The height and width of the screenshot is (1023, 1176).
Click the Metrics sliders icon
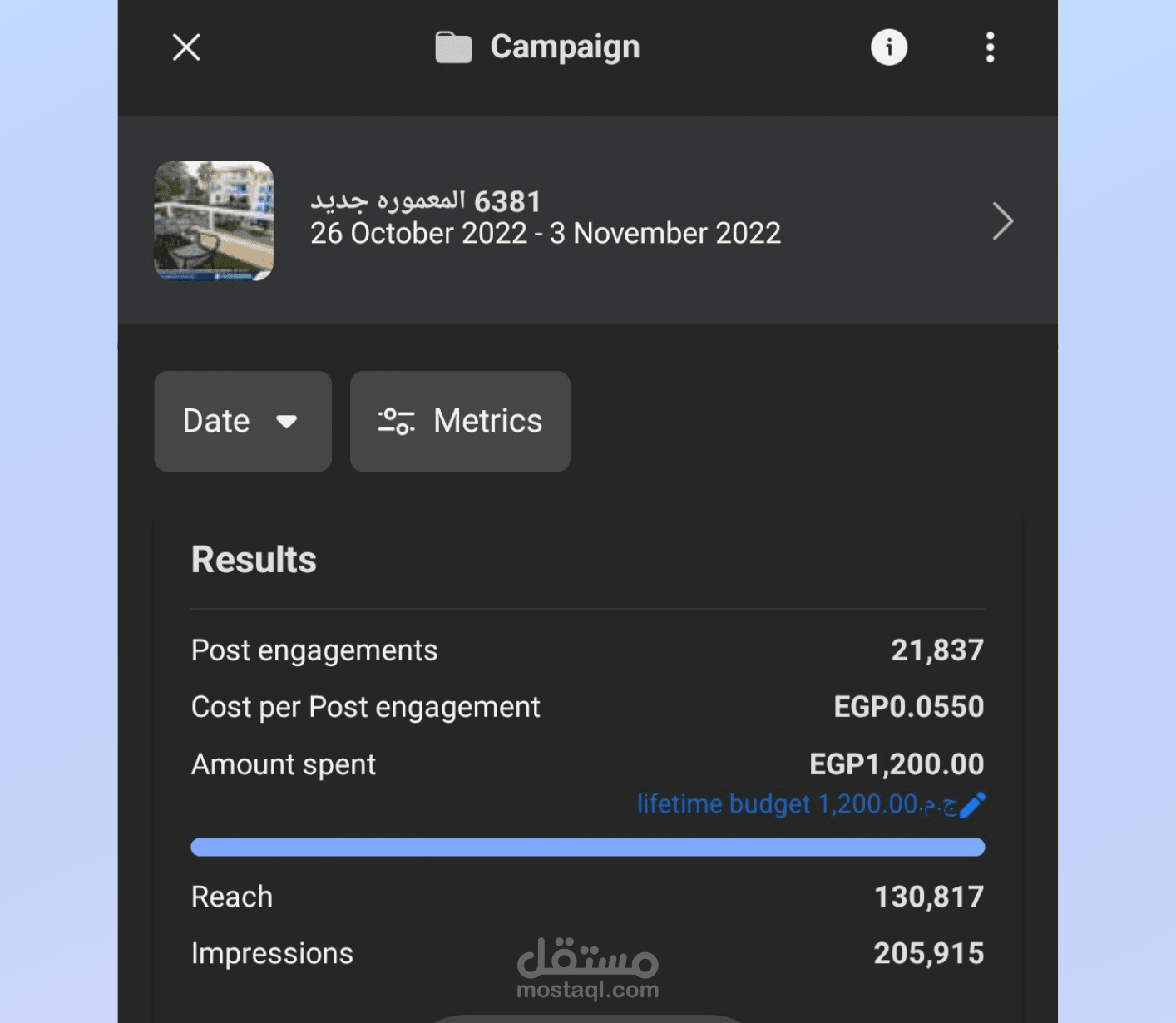396,421
